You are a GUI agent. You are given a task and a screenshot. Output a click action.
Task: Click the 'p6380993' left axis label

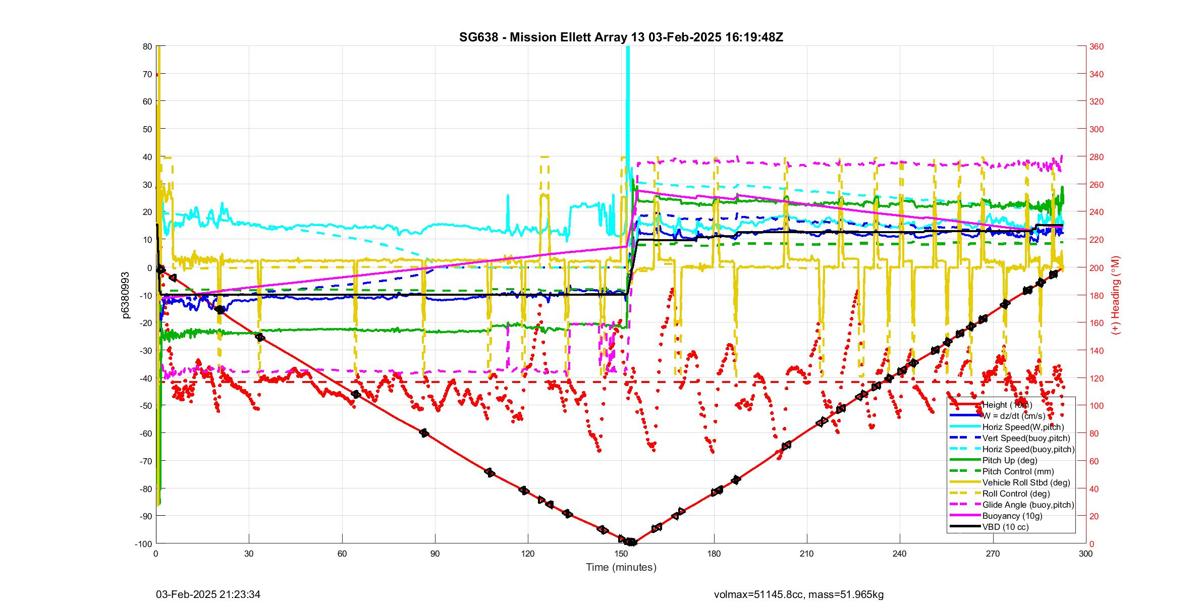tap(127, 295)
